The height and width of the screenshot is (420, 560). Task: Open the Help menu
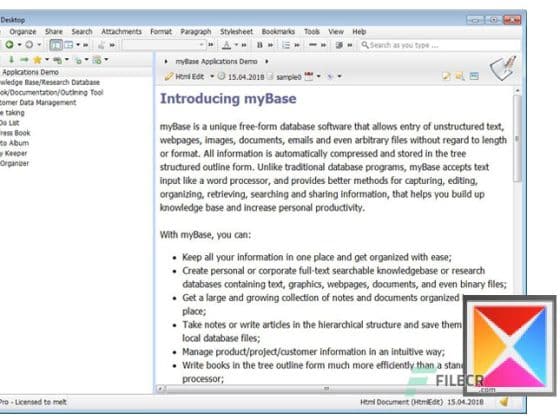(x=359, y=32)
